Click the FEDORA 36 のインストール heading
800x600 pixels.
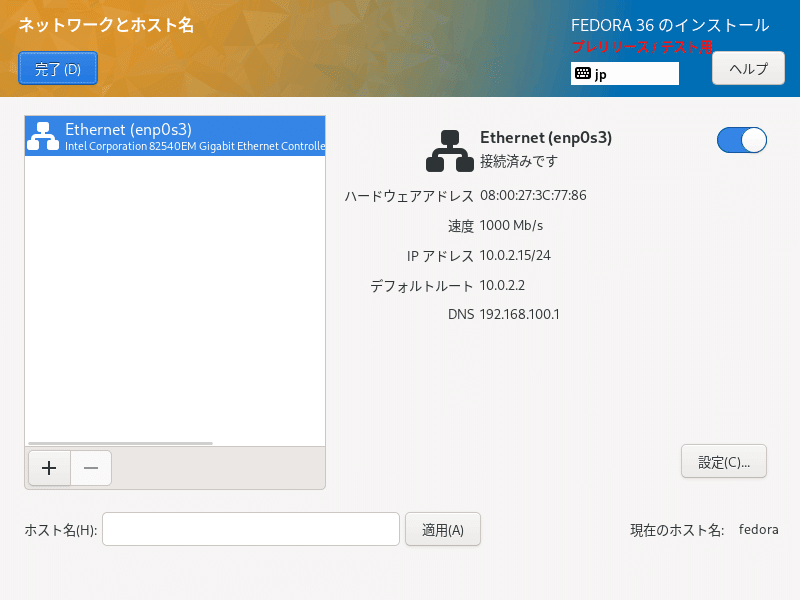coord(670,25)
